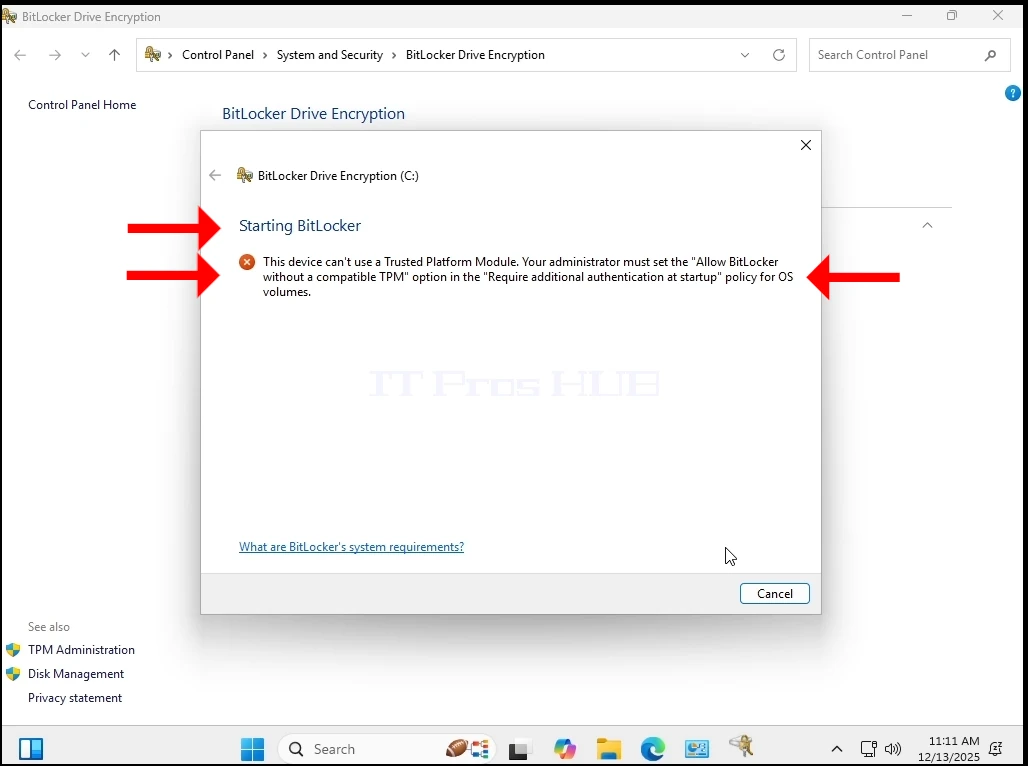Open address bar history dropdown
1028x766 pixels.
(x=745, y=55)
